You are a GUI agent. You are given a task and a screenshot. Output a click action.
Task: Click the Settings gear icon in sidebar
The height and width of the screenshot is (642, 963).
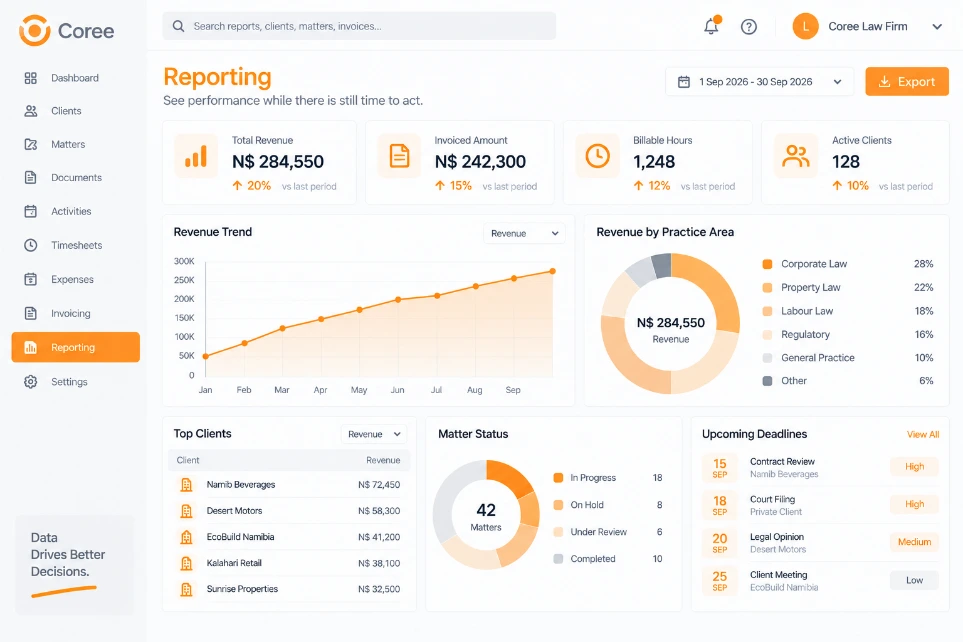[x=31, y=382]
